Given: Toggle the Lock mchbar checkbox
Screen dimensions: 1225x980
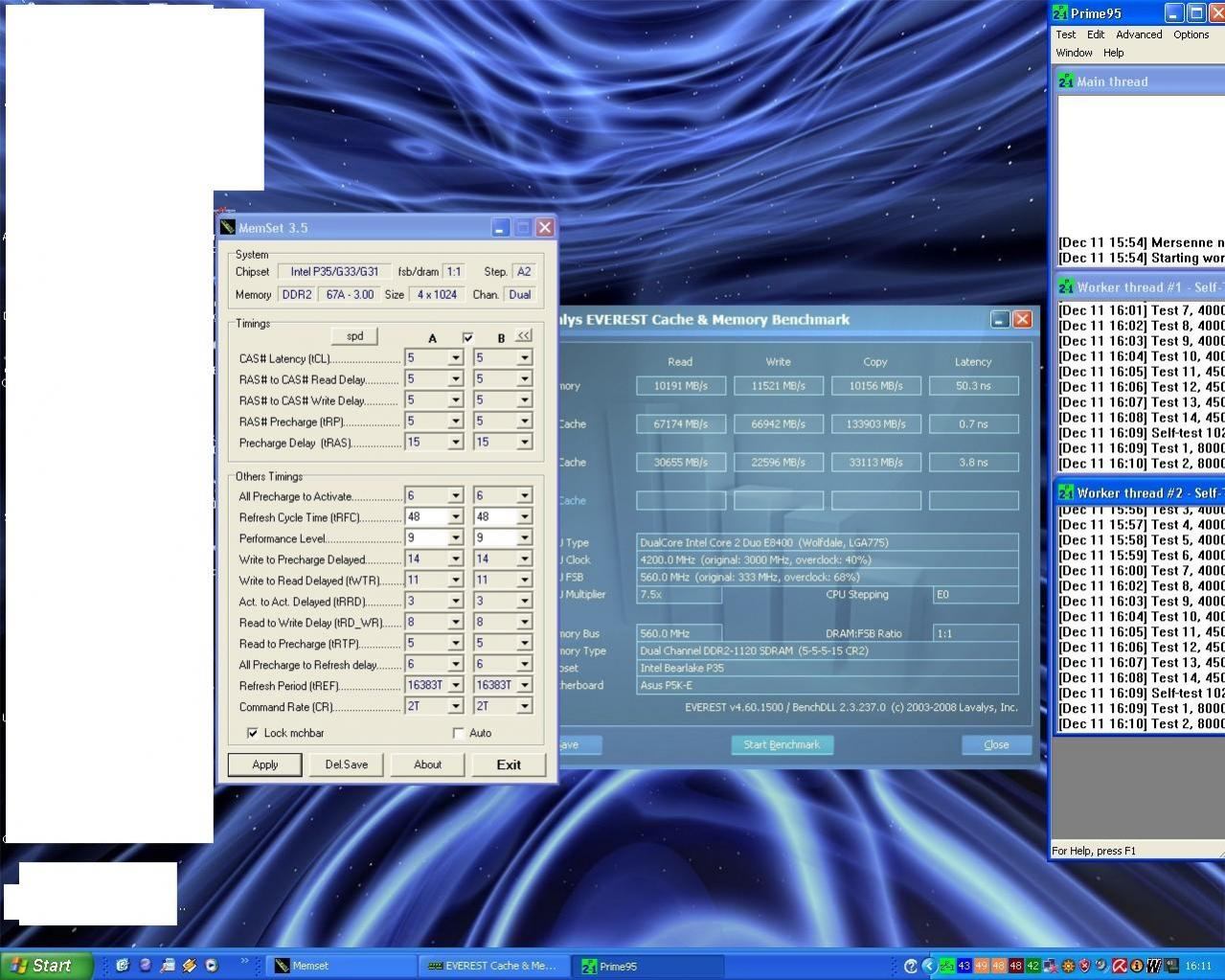Looking at the screenshot, I should point(252,733).
